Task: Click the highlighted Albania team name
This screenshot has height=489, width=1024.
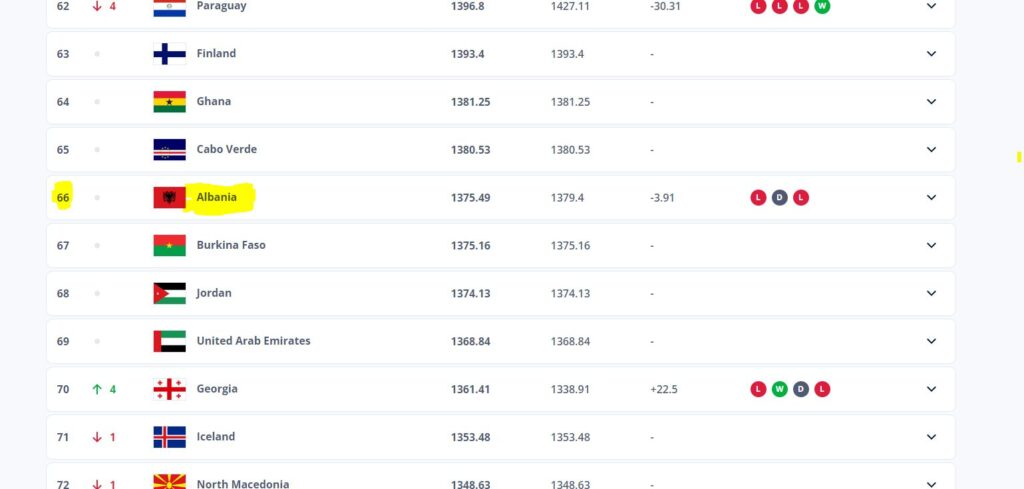Action: [x=217, y=197]
